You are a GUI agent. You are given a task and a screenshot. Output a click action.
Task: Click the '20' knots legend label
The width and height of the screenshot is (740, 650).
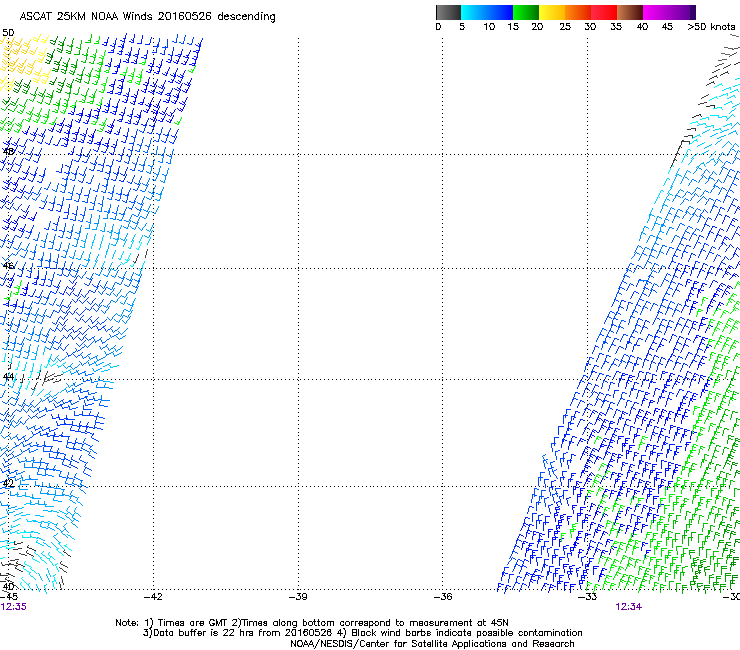pyautogui.click(x=537, y=27)
